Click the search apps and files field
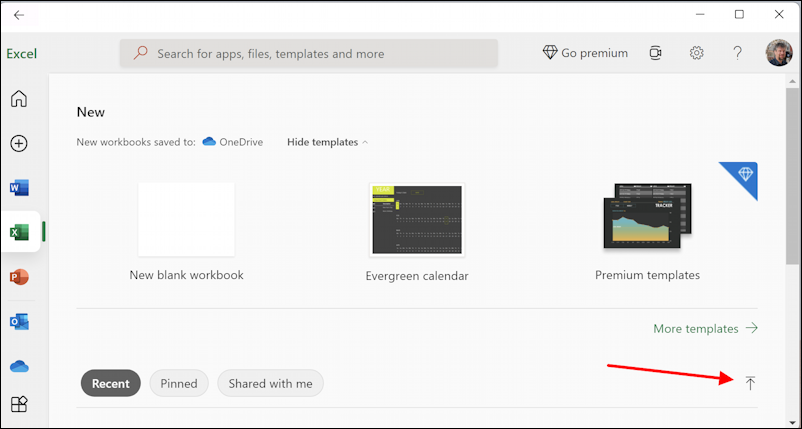The width and height of the screenshot is (802, 429). [x=309, y=54]
